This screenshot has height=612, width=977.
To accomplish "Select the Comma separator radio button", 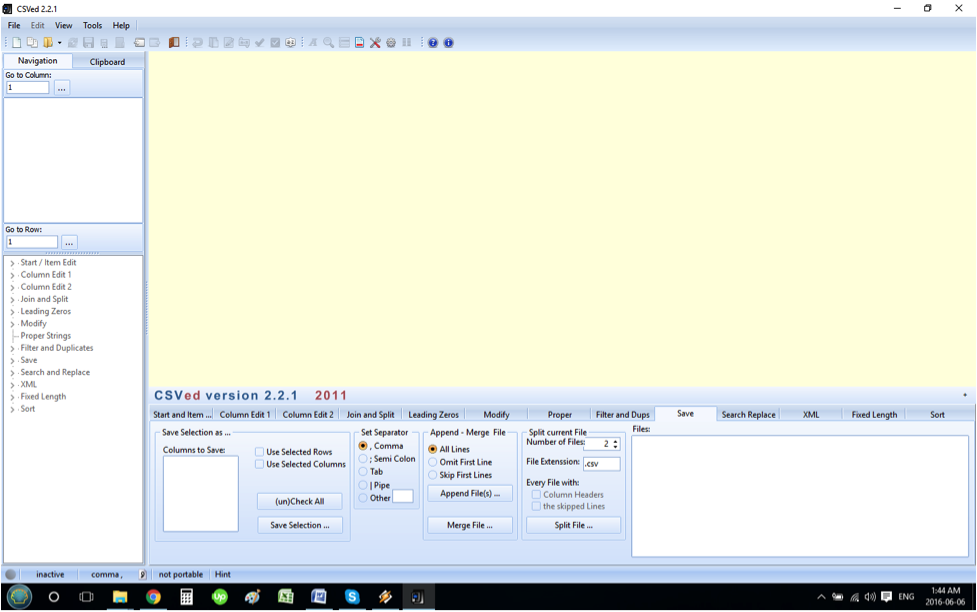I will (363, 446).
